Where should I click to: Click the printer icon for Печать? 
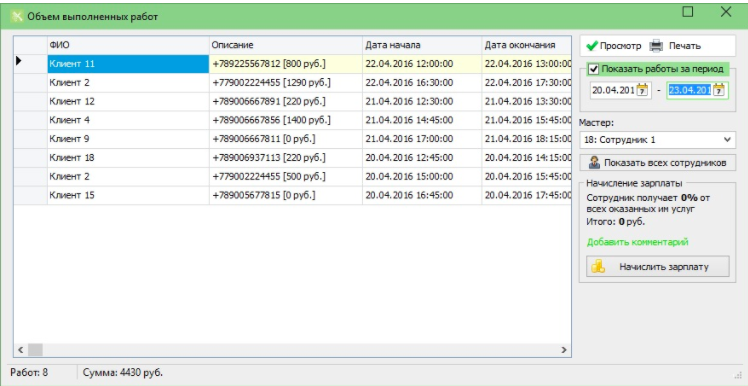click(656, 46)
